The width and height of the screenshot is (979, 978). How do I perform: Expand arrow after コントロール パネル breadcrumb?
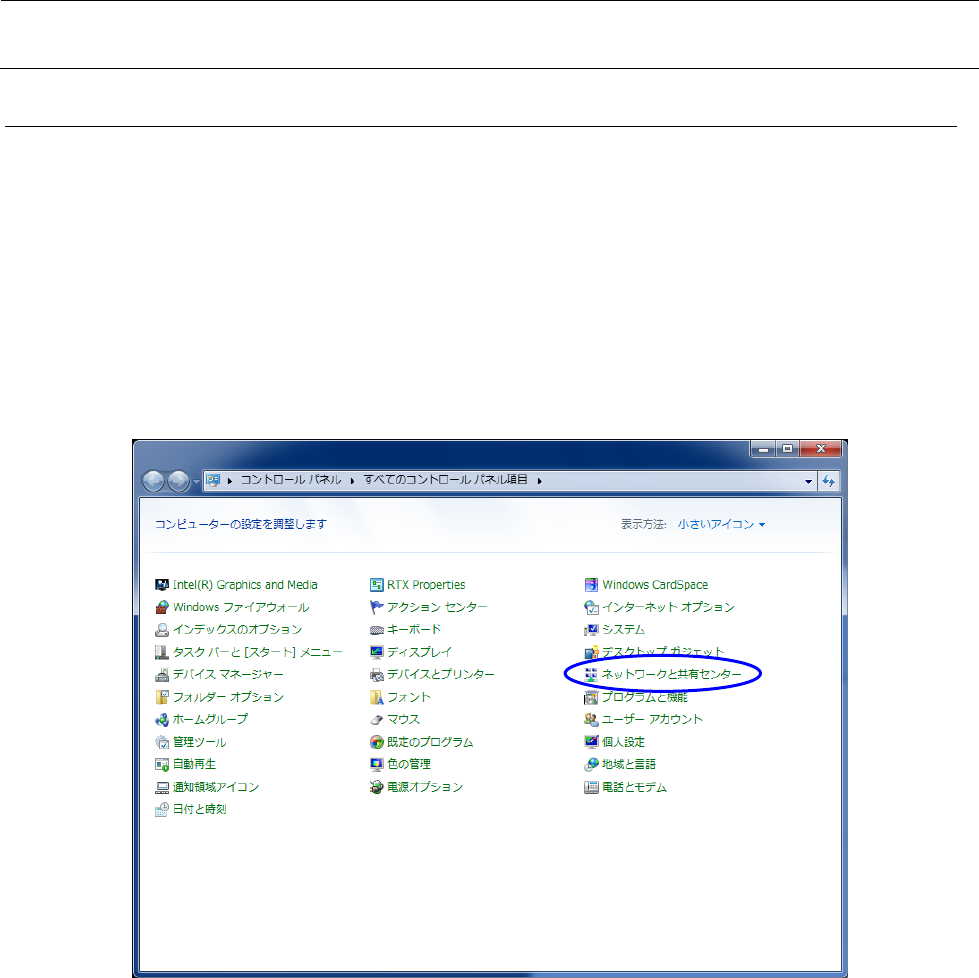[x=352, y=481]
